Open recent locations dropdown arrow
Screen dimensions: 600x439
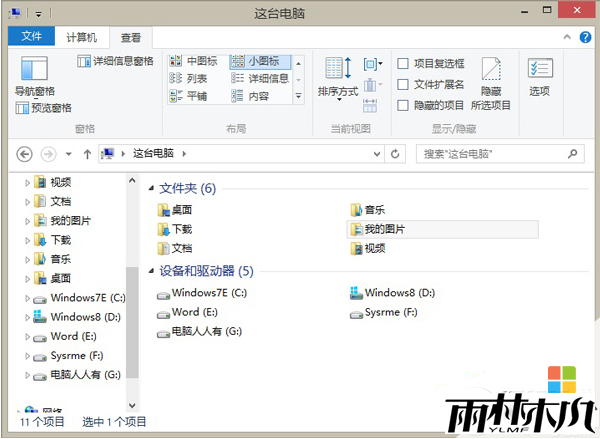(x=68, y=154)
